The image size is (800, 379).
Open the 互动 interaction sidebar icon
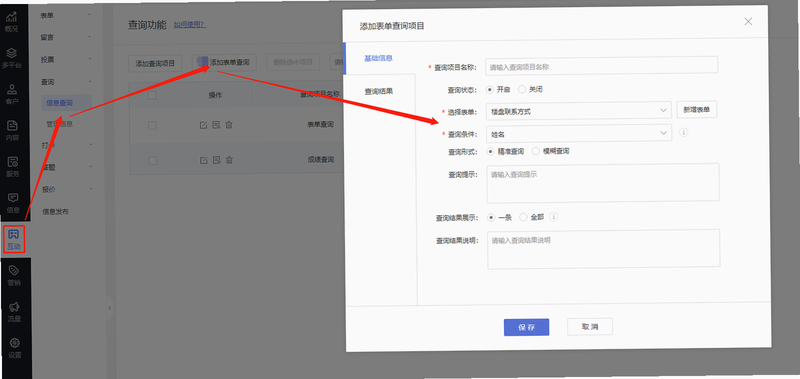14,240
